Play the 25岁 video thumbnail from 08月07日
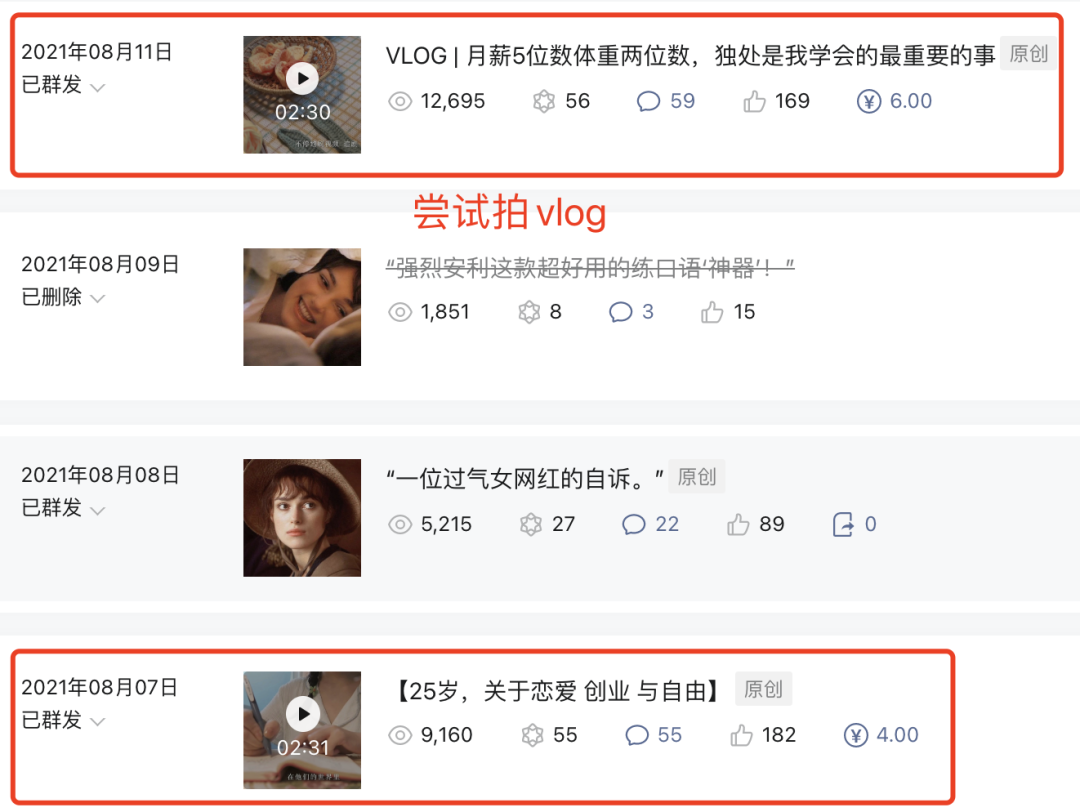1080x812 pixels. (302, 730)
